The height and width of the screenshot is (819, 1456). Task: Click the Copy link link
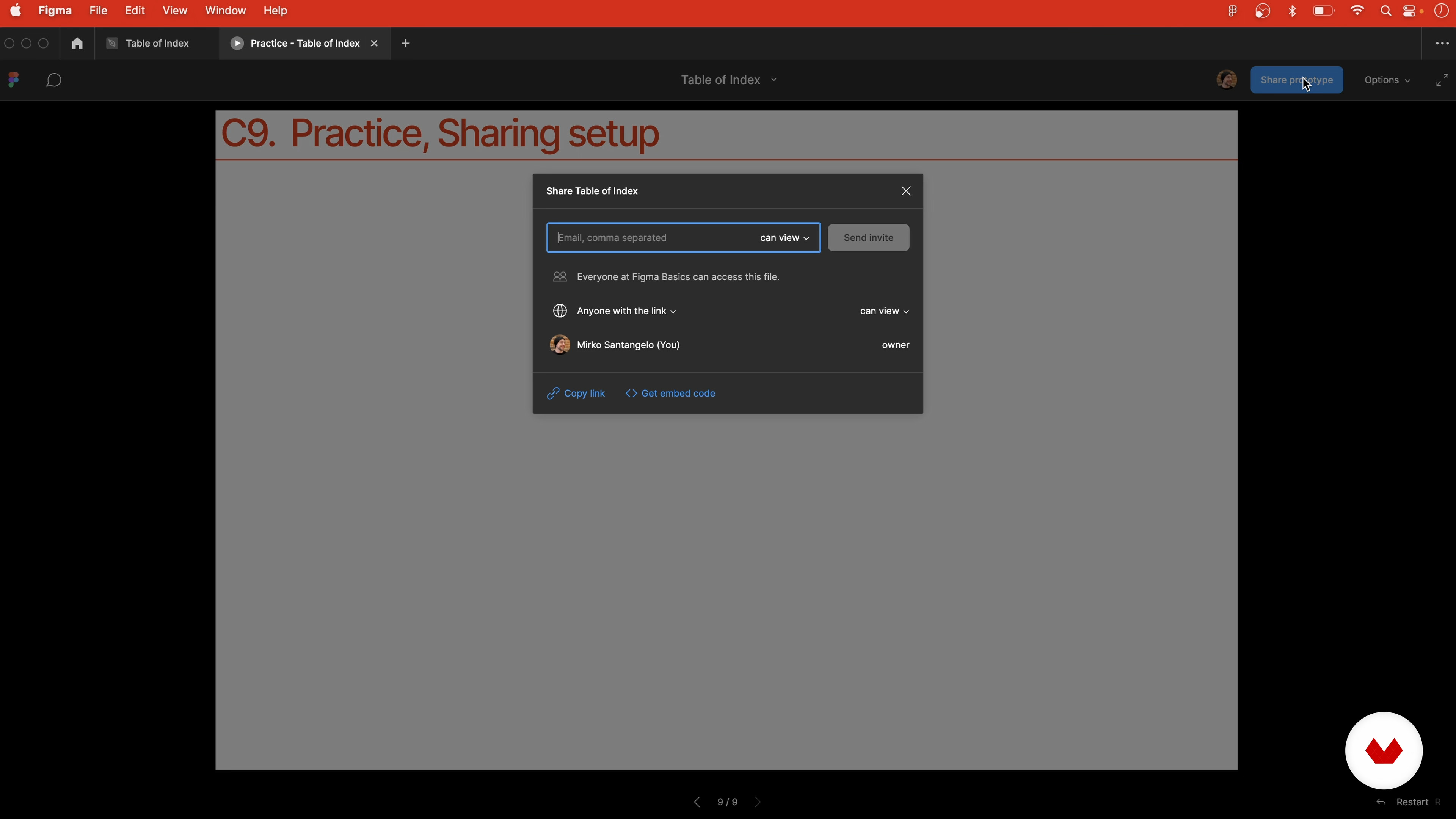[x=576, y=394]
